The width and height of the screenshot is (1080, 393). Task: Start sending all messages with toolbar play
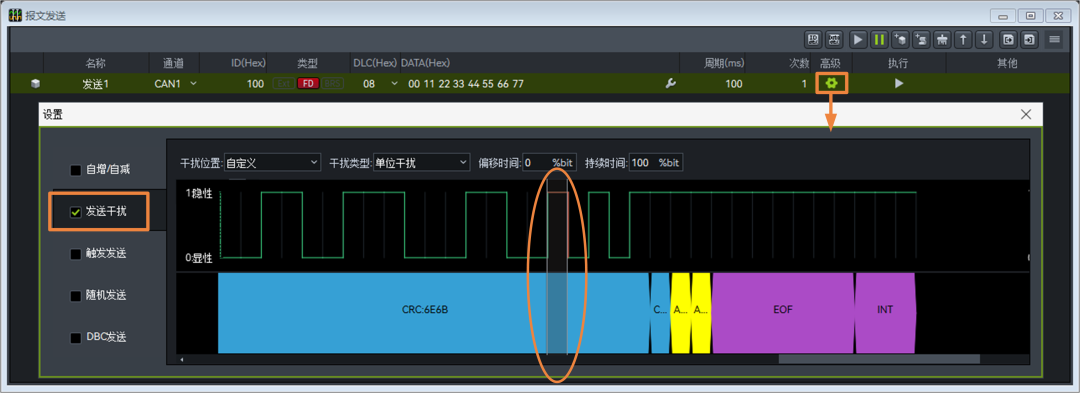click(x=858, y=40)
